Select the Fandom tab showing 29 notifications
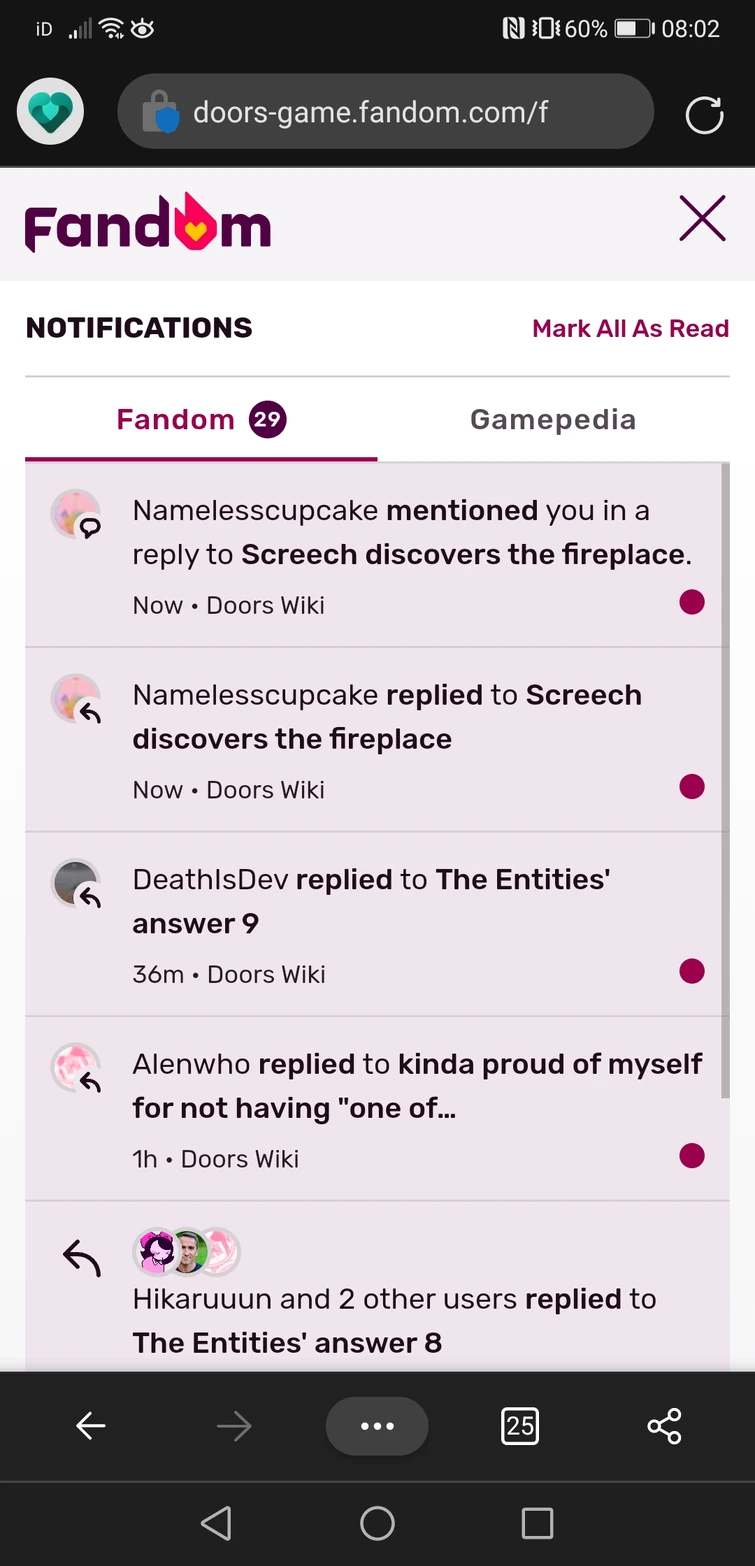Screen dimensions: 755x1566 200,419
